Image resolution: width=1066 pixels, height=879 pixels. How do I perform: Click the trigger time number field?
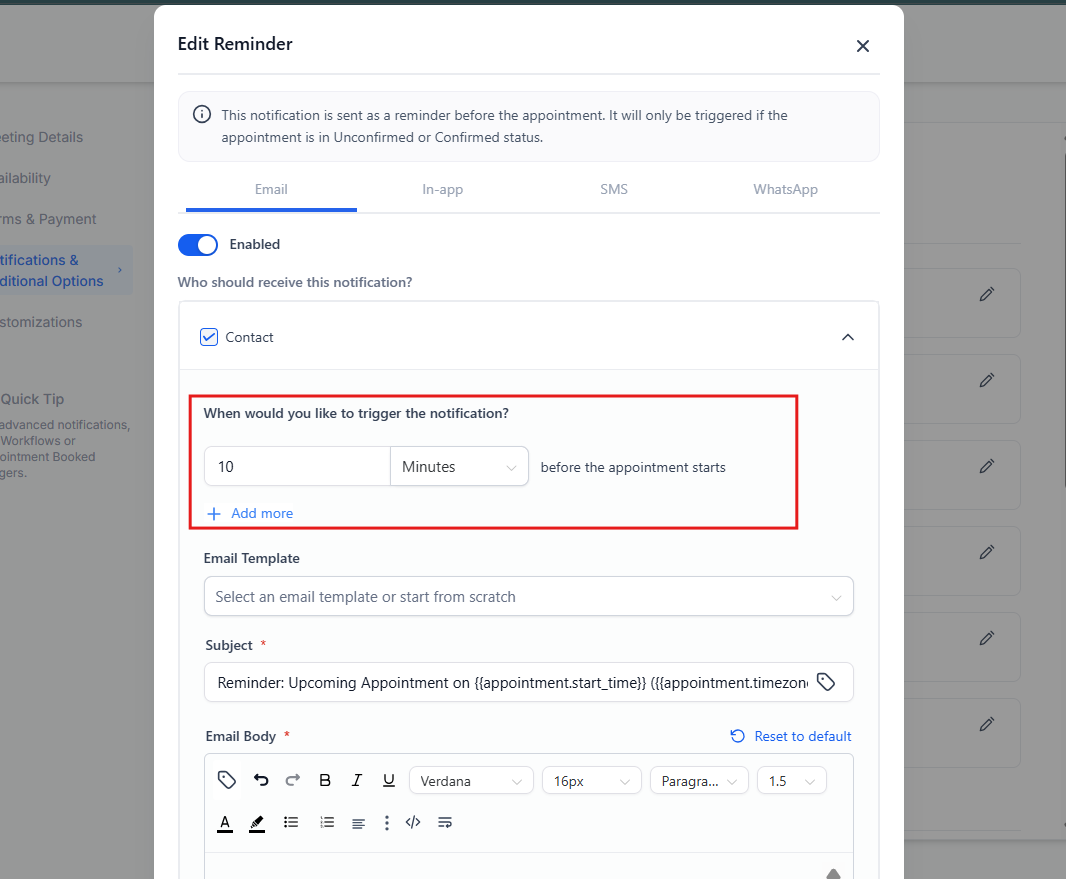[297, 466]
